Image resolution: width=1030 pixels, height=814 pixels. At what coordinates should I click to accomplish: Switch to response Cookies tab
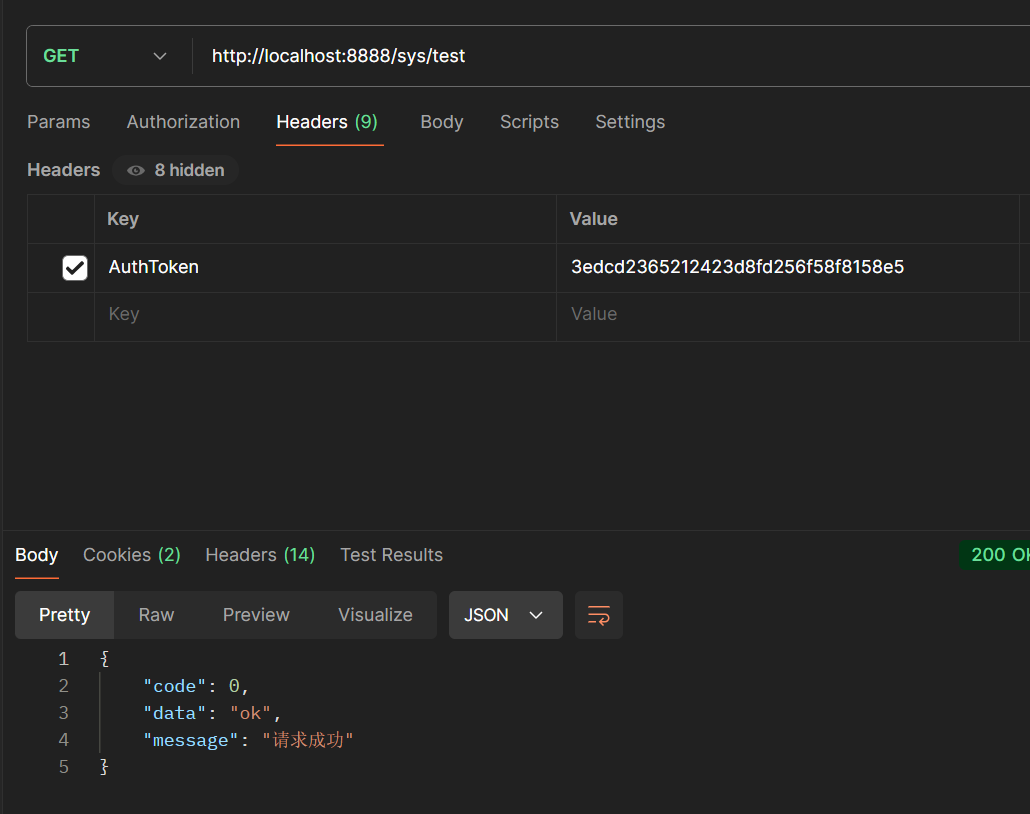click(x=131, y=555)
